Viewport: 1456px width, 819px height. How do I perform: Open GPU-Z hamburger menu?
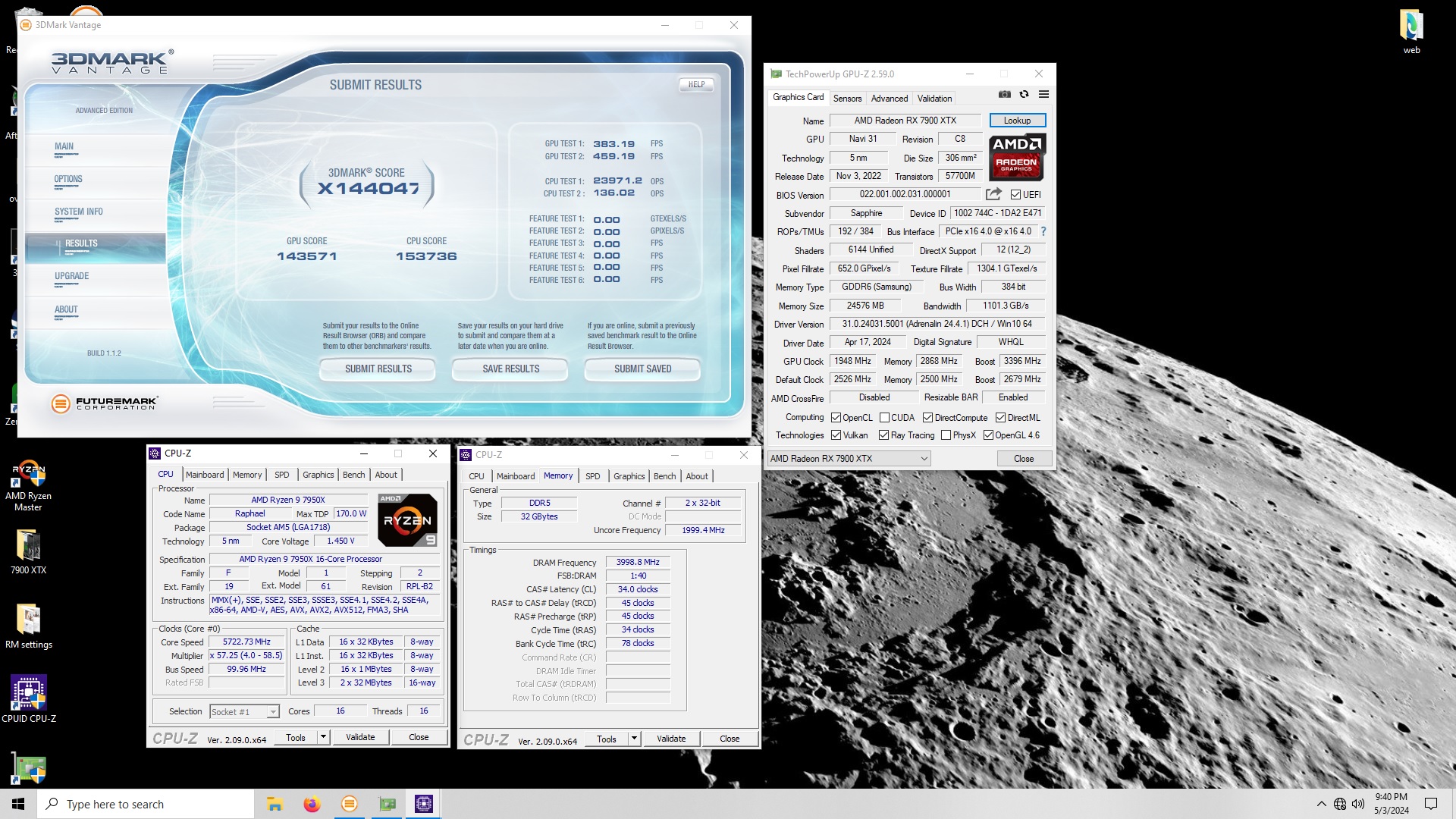(x=1043, y=95)
